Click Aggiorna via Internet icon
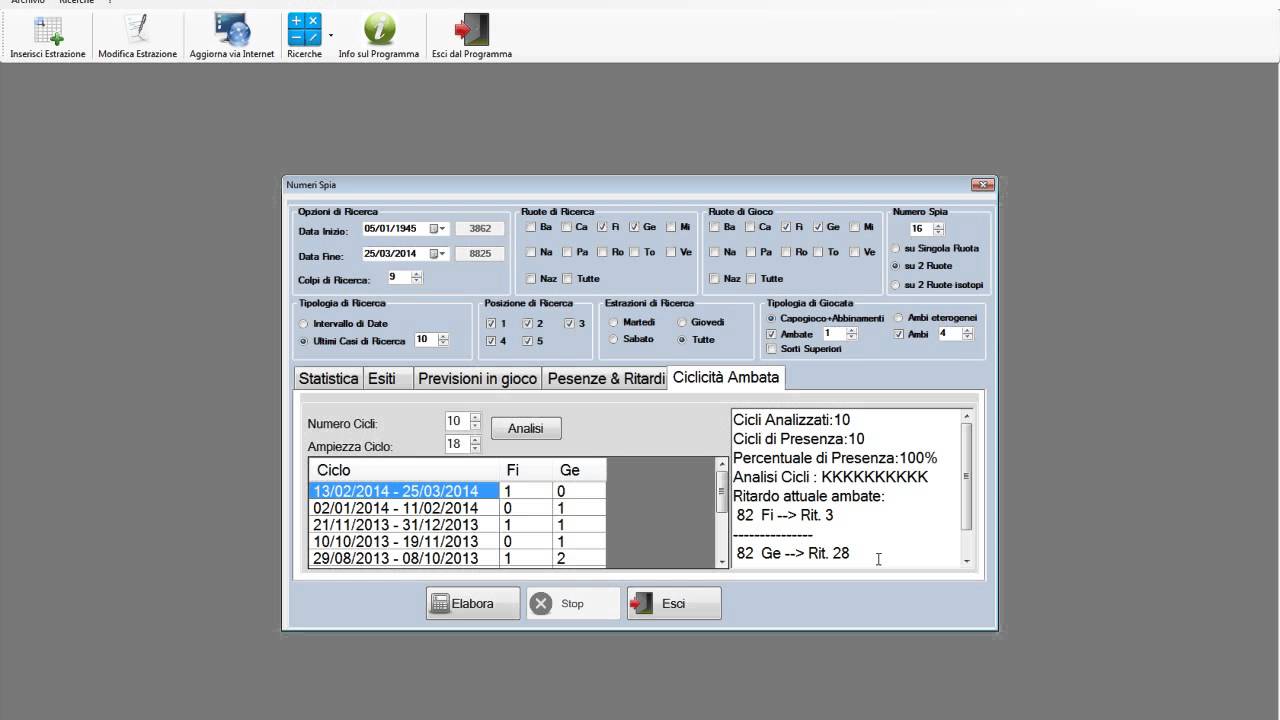The image size is (1280, 720). [232, 37]
